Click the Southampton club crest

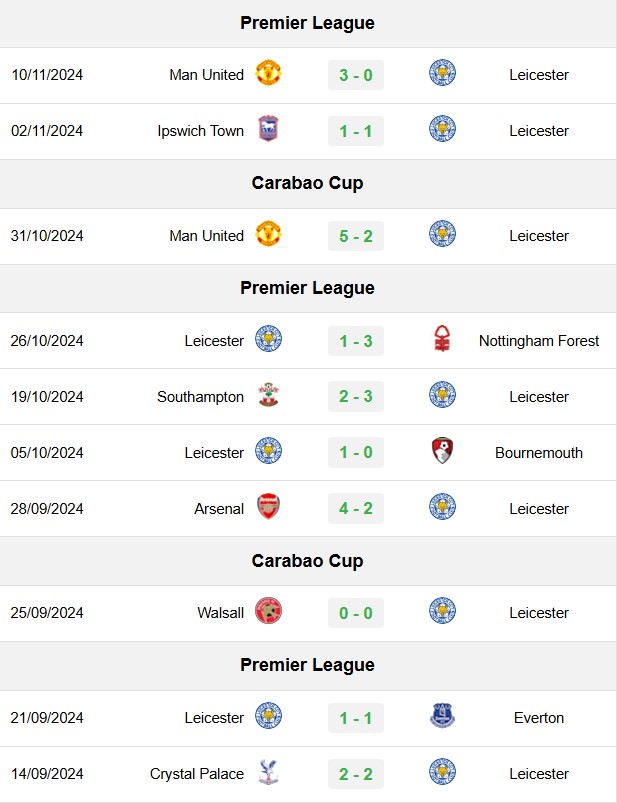268,395
